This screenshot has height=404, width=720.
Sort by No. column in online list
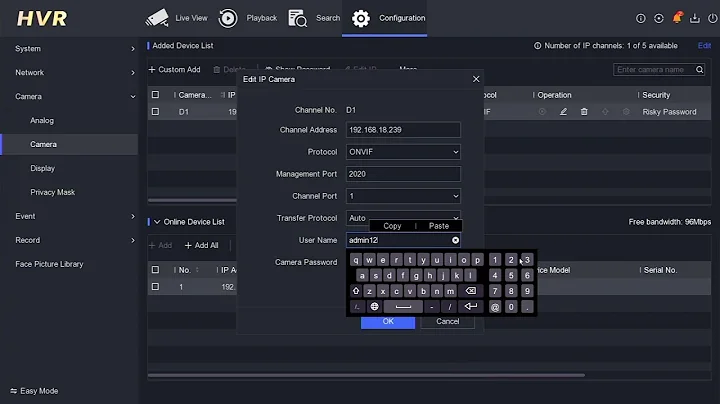click(x=197, y=269)
